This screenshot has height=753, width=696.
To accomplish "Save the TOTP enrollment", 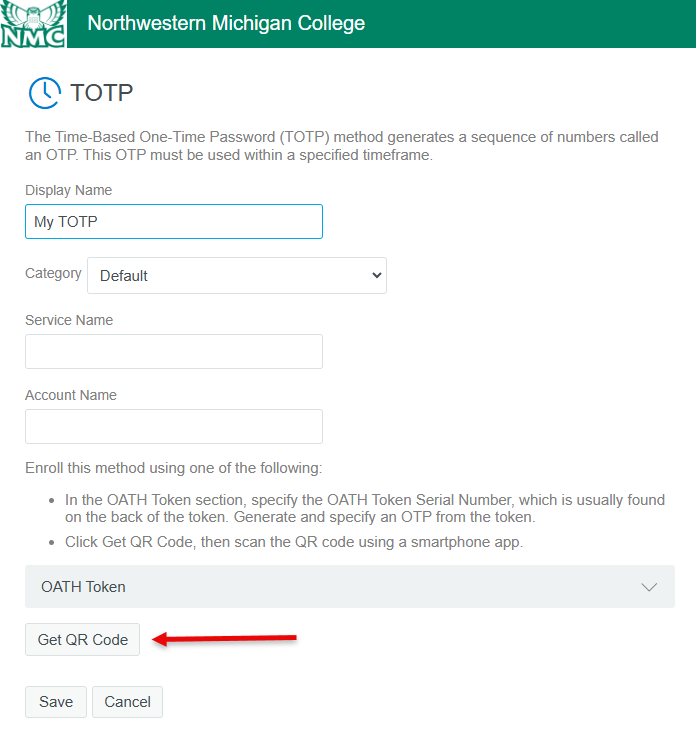I will tap(56, 702).
